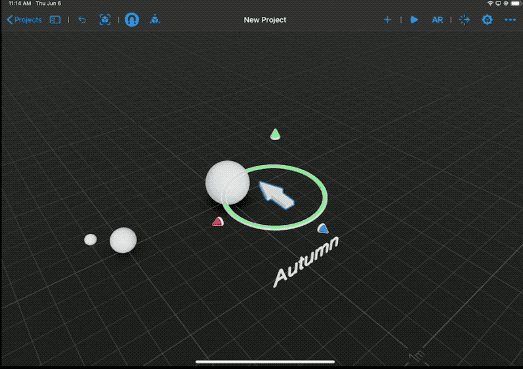Select the blue Z-axis arrow handle
The image size is (523, 369).
pyautogui.click(x=323, y=229)
